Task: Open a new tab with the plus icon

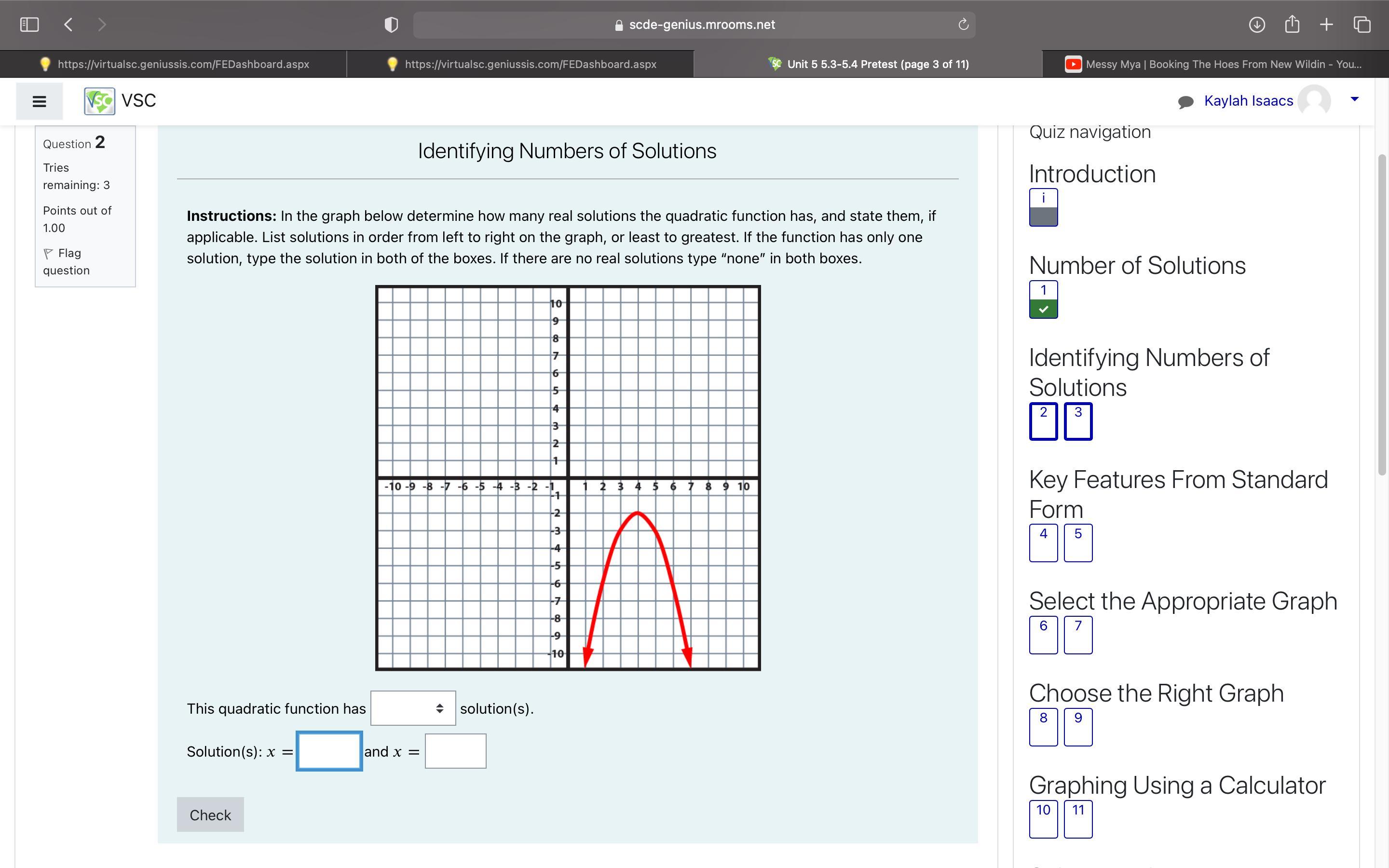Action: point(1326,25)
